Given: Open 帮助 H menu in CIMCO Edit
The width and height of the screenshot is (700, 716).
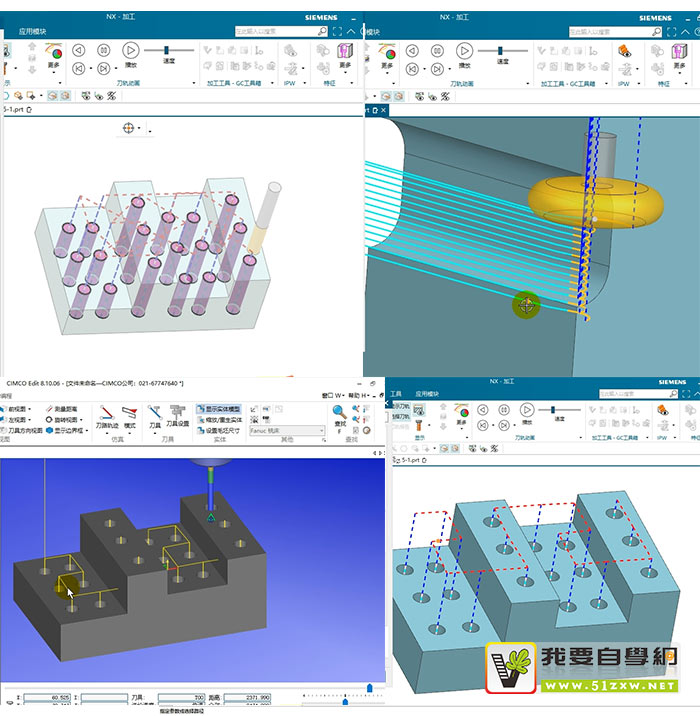Looking at the screenshot, I should 358,395.
